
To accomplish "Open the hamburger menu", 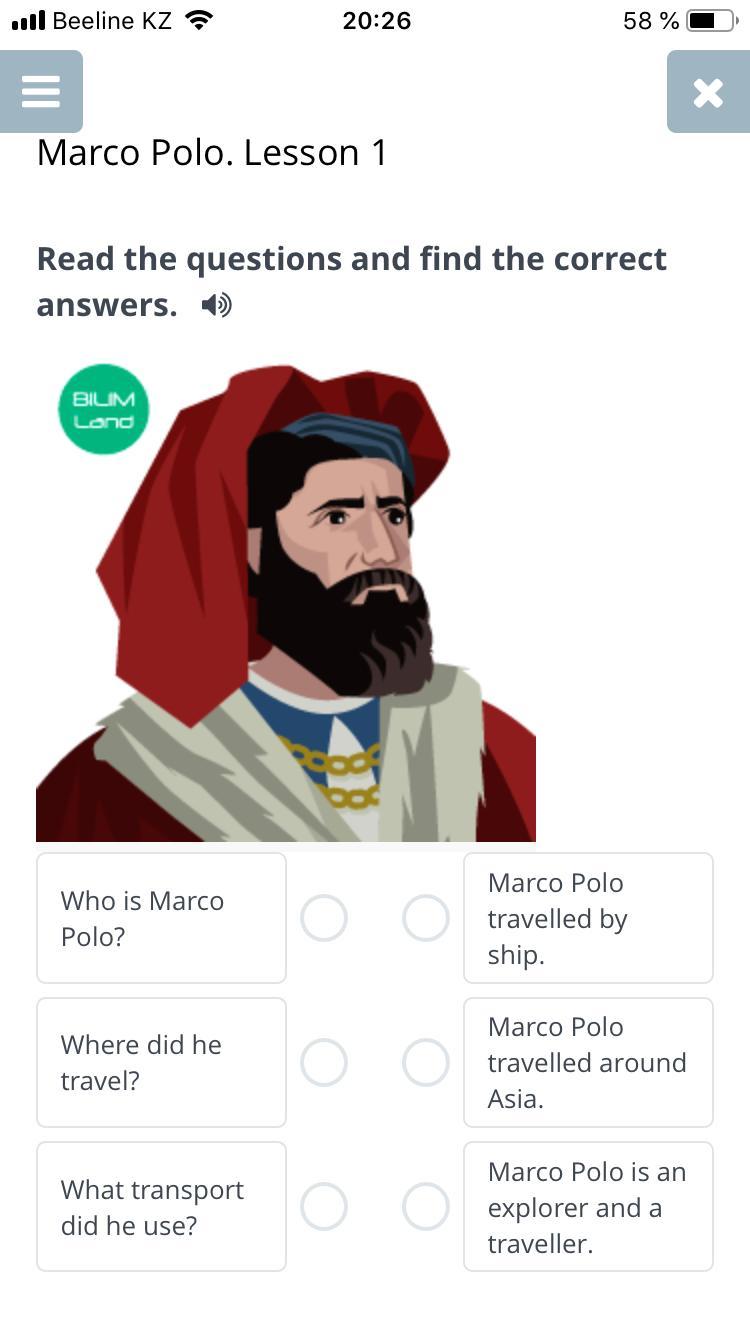I will [41, 92].
